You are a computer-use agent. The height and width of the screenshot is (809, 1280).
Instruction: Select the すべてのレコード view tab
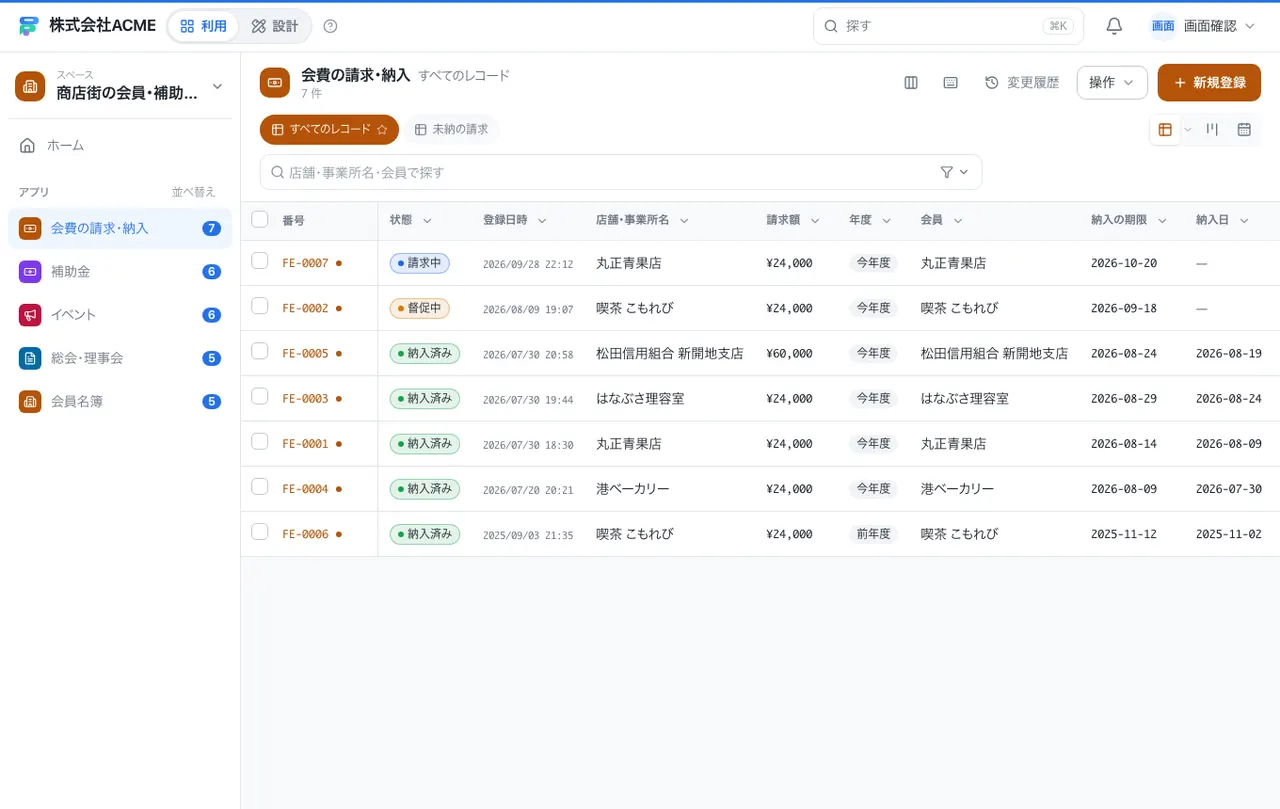[x=329, y=129]
